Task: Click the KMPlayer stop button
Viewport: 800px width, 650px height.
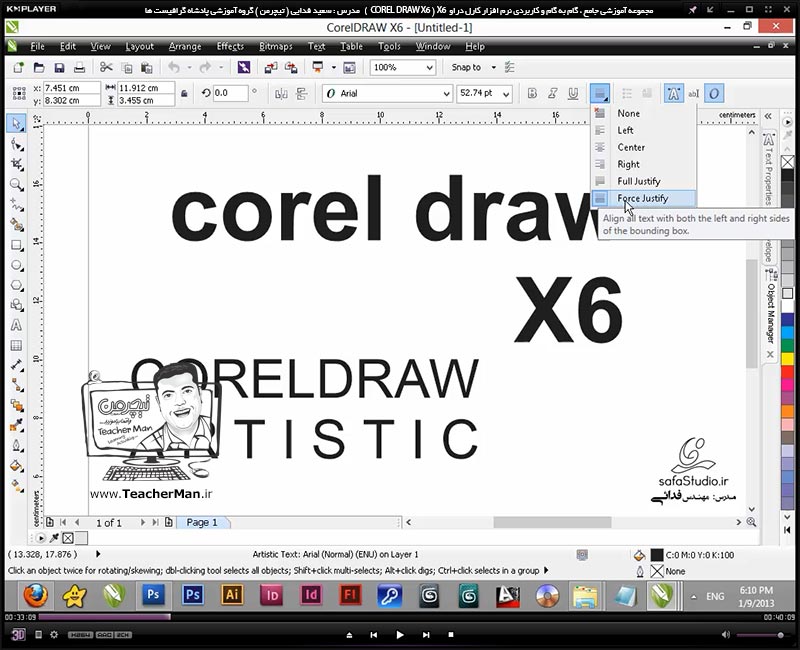Action: click(451, 635)
